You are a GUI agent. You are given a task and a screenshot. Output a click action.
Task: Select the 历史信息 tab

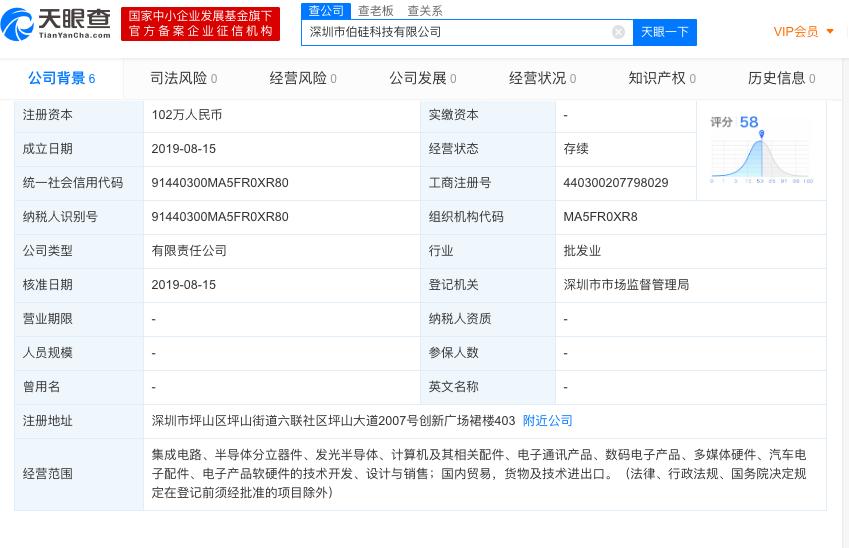tap(782, 78)
